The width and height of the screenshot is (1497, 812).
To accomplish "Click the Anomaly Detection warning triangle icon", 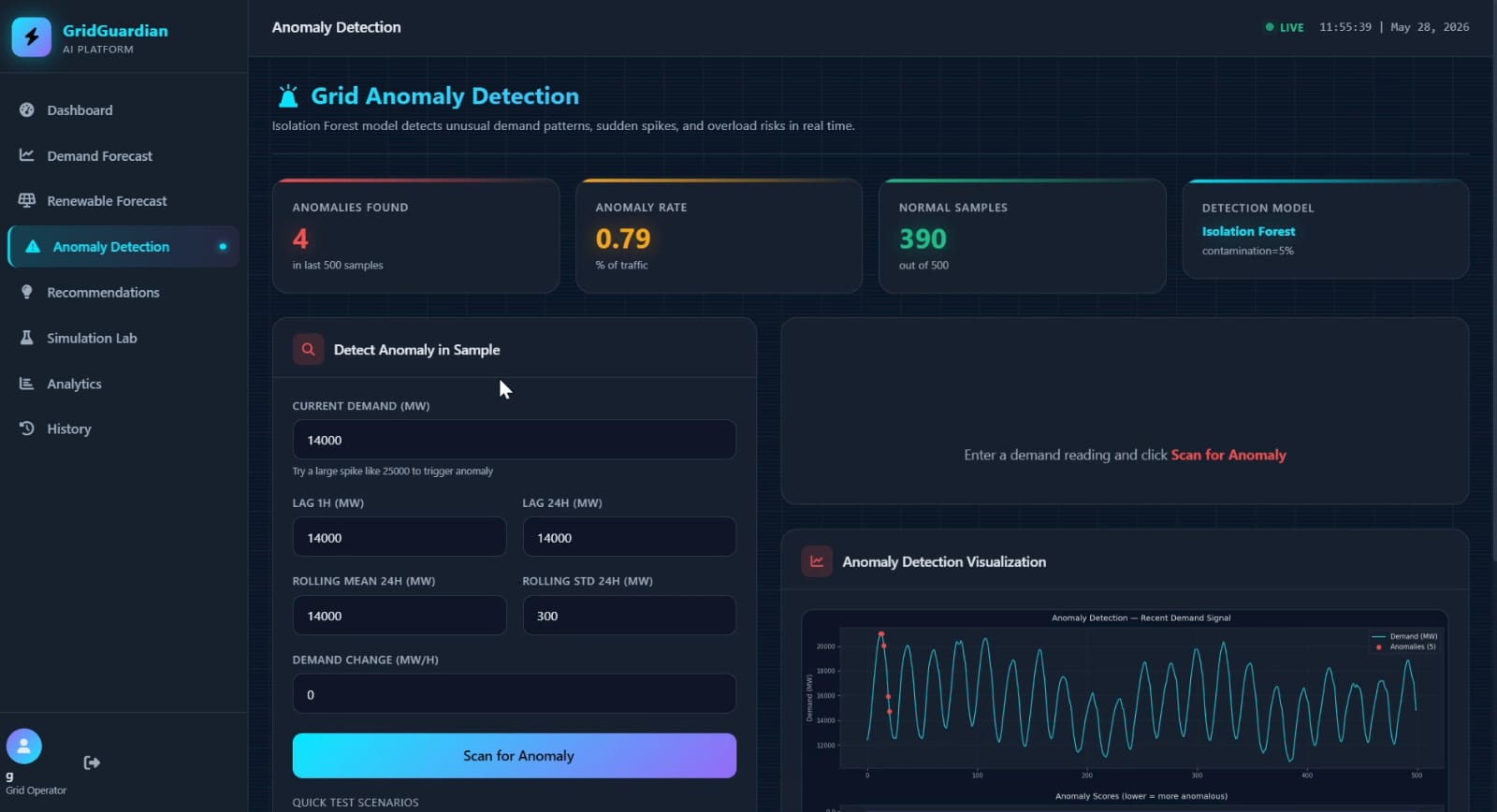I will (33, 246).
